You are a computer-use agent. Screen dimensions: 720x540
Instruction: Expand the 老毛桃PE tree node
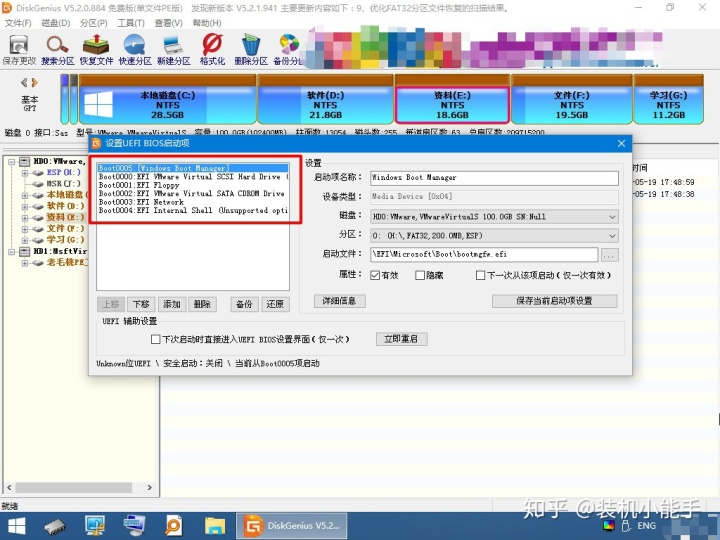25,263
